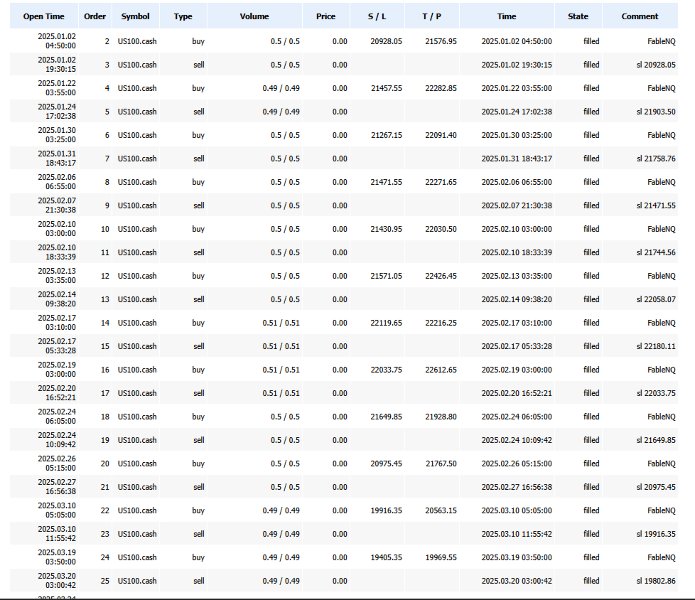The image size is (695, 600).
Task: Sort by the Open Time column header
Action: [44, 16]
